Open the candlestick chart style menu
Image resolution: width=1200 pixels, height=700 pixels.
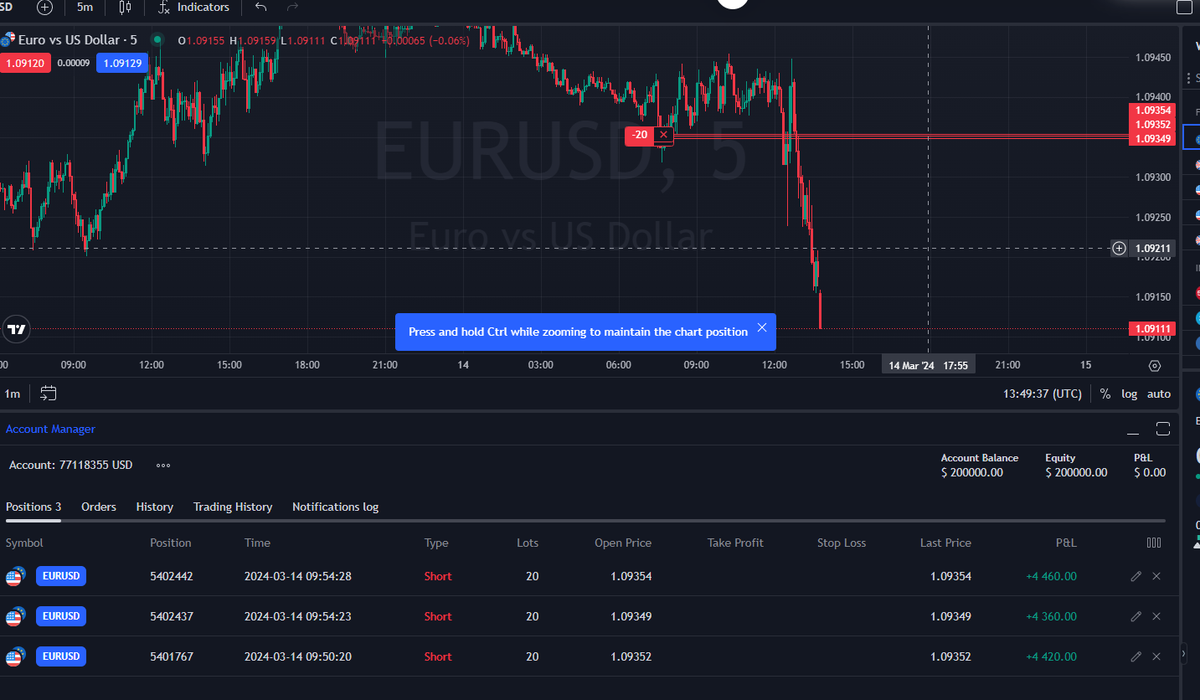pyautogui.click(x=125, y=7)
